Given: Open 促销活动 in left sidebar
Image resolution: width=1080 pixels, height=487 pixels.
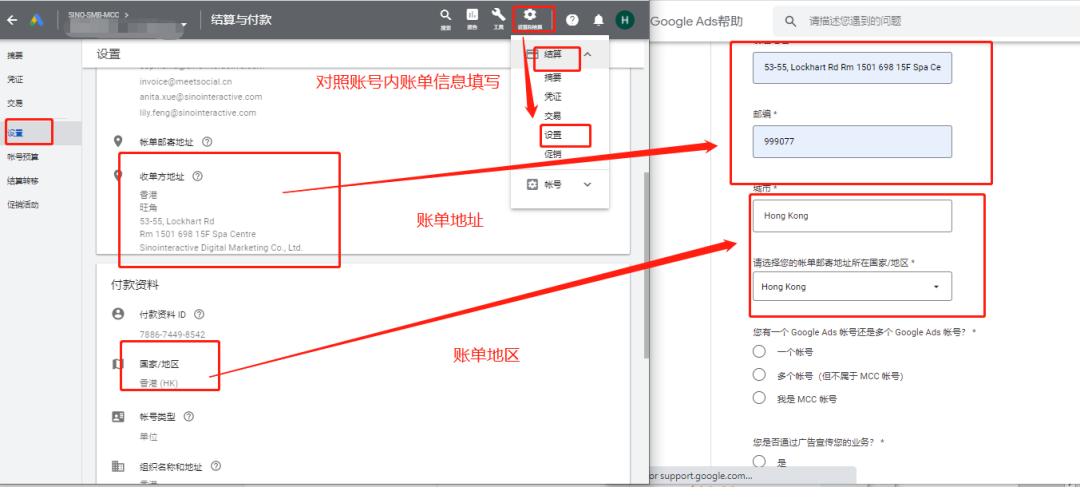Looking at the screenshot, I should point(23,205).
